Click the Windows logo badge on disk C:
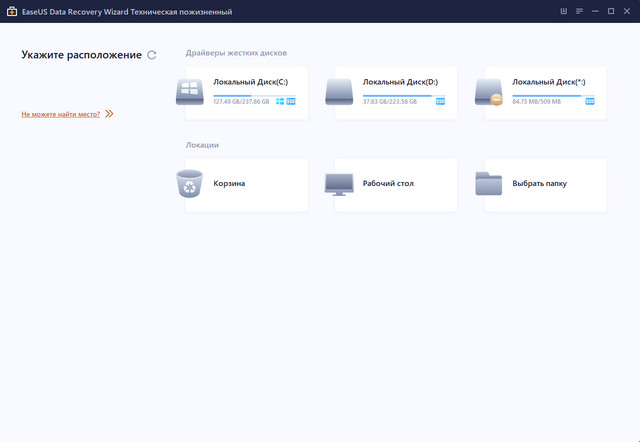The height and width of the screenshot is (442, 640). [x=280, y=101]
